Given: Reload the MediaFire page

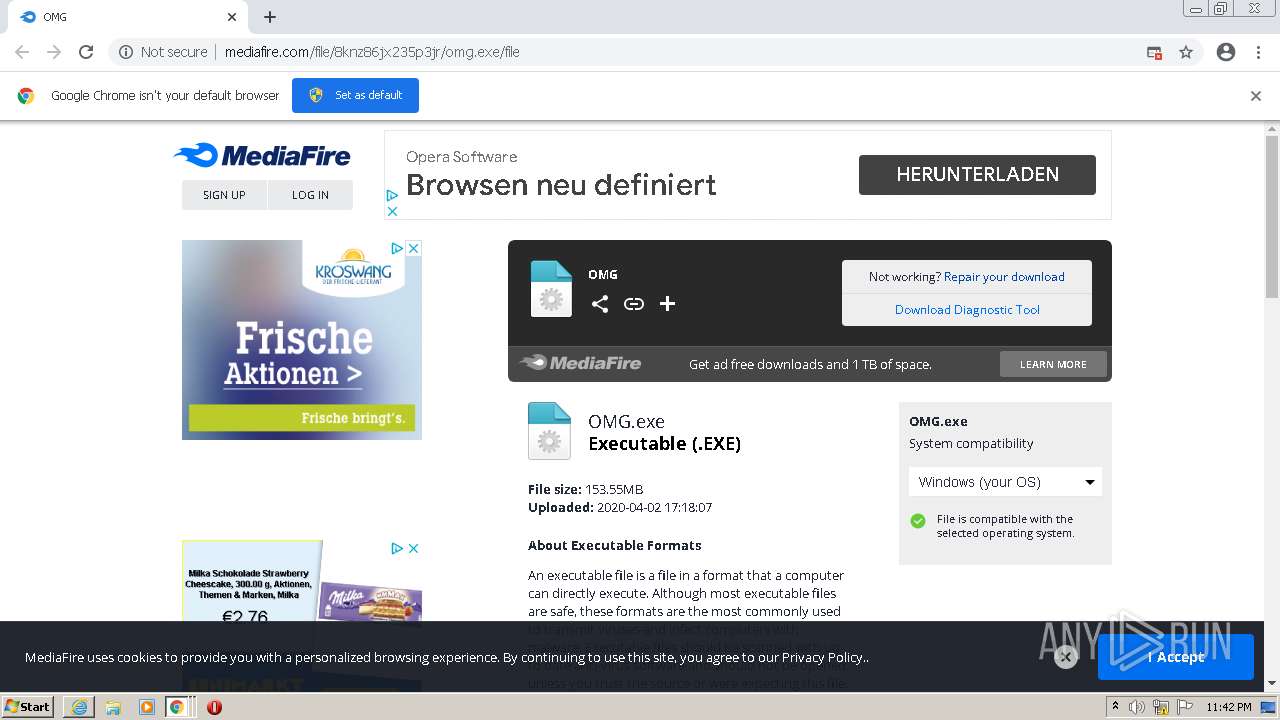Looking at the screenshot, I should point(86,52).
